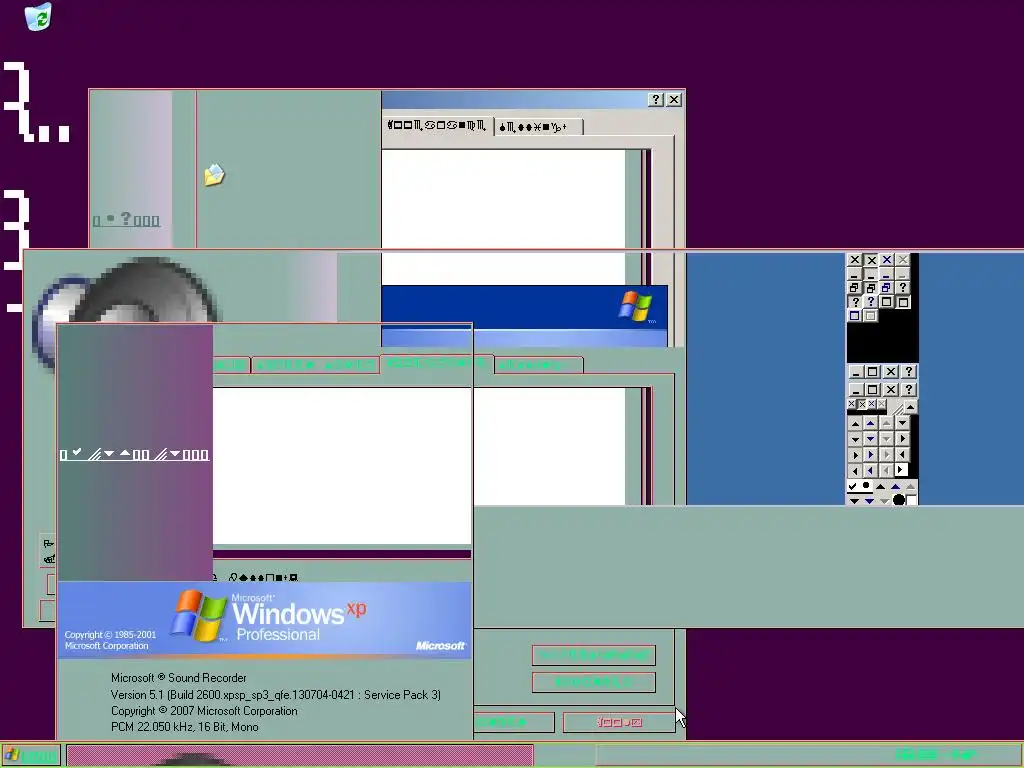Image resolution: width=1024 pixels, height=768 pixels.
Task: Click the bottom green-text button beside the pink-text button
Action: (514, 722)
